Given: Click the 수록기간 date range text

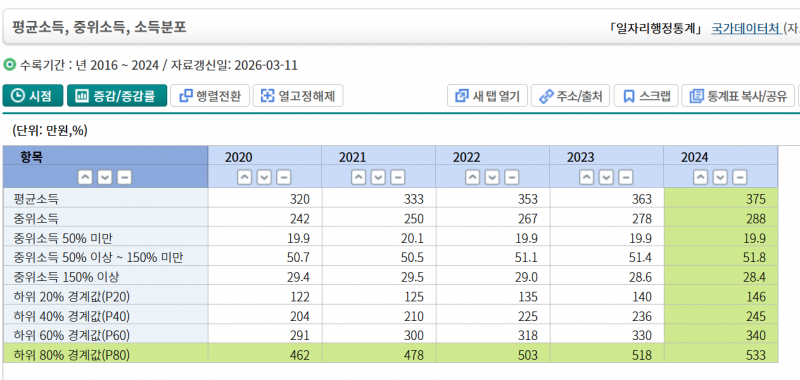Looking at the screenshot, I should point(158,65).
